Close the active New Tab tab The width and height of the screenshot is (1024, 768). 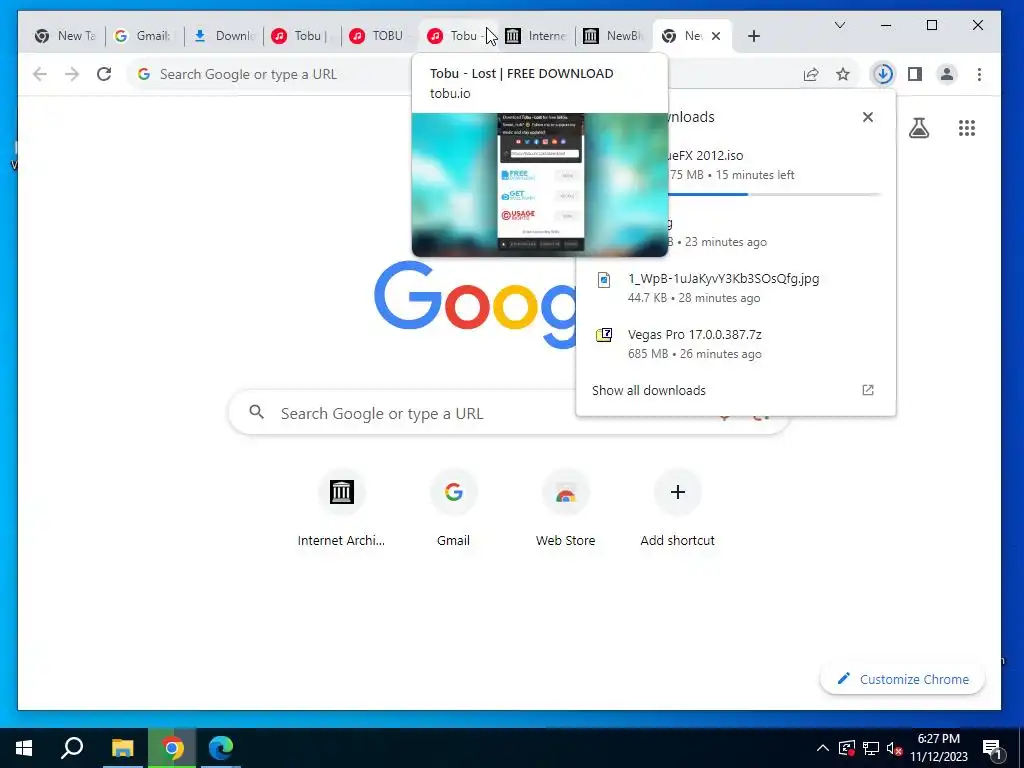tap(716, 36)
